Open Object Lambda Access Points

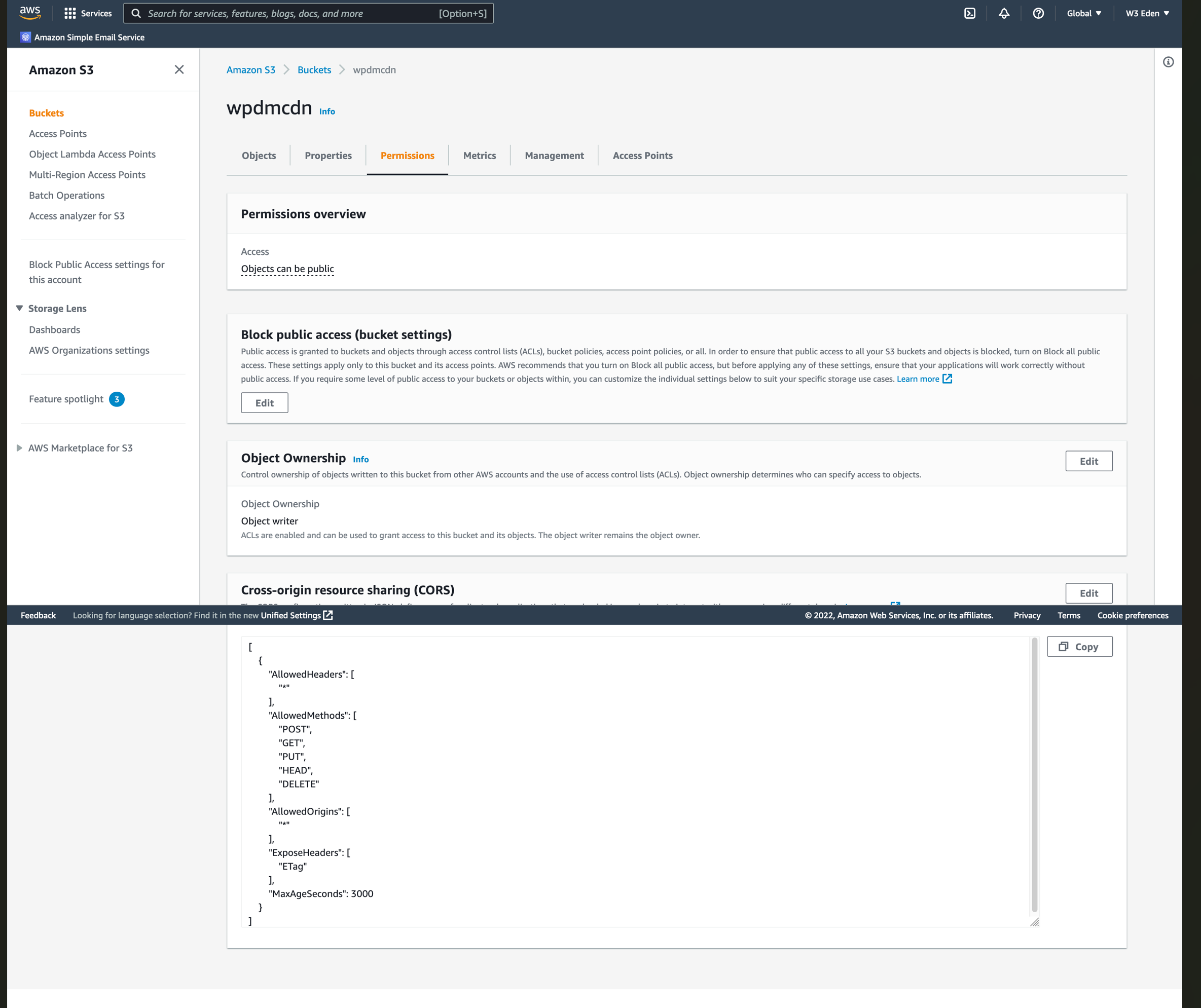click(x=92, y=155)
